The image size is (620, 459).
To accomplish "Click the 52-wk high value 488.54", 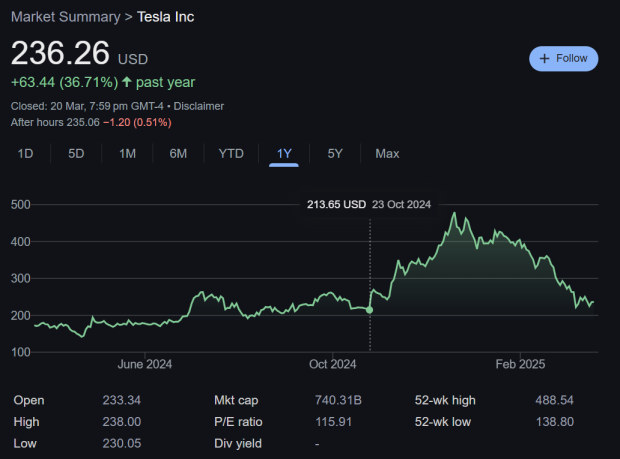I will coord(554,400).
